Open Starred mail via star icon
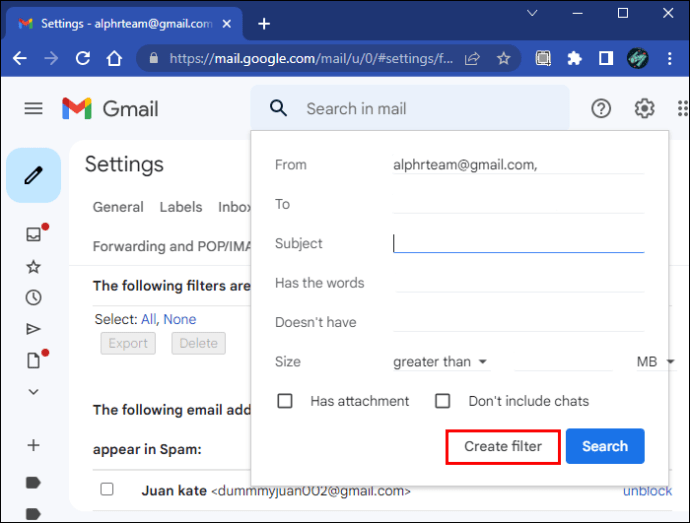The image size is (690, 523). (x=33, y=267)
